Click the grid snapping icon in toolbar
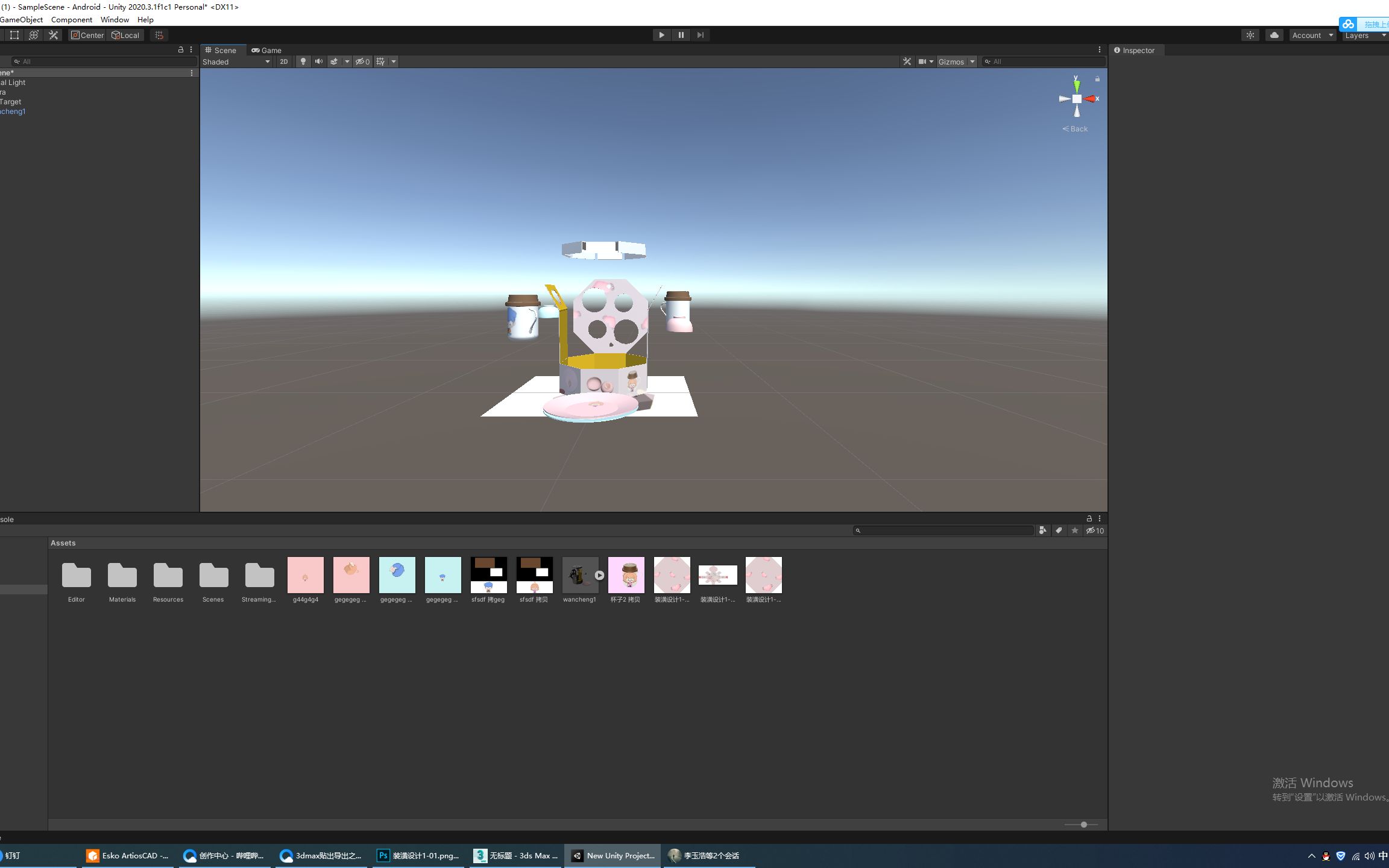 click(159, 35)
